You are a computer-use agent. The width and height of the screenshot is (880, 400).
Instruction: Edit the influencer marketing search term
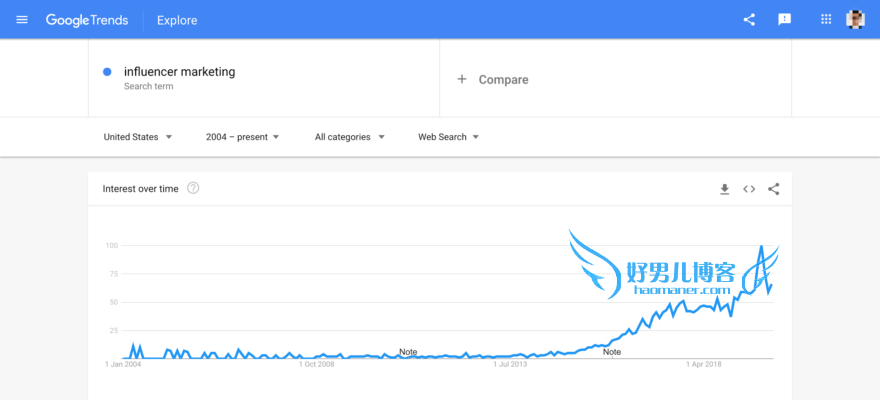click(180, 72)
